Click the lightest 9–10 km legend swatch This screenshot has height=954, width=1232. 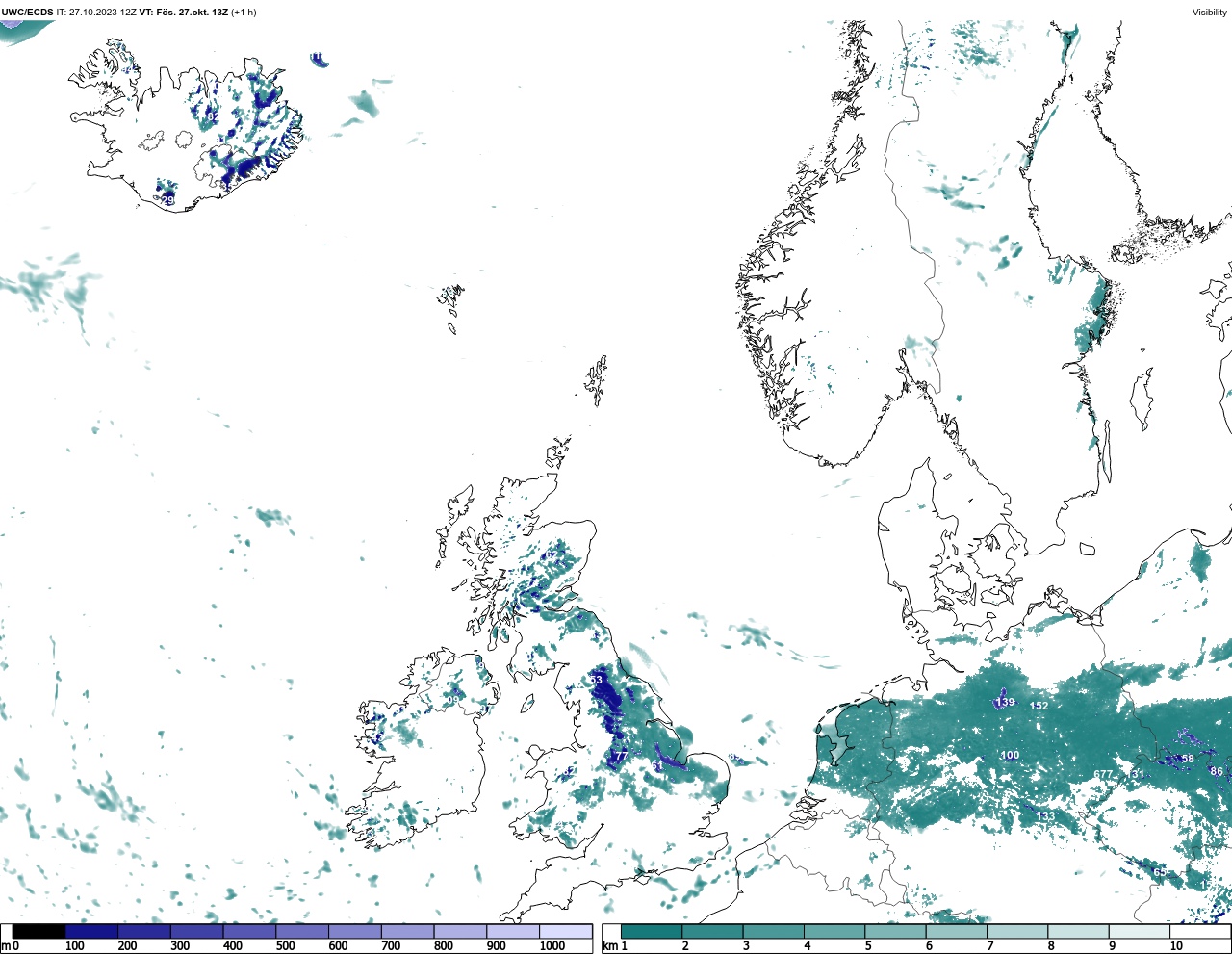click(1140, 932)
